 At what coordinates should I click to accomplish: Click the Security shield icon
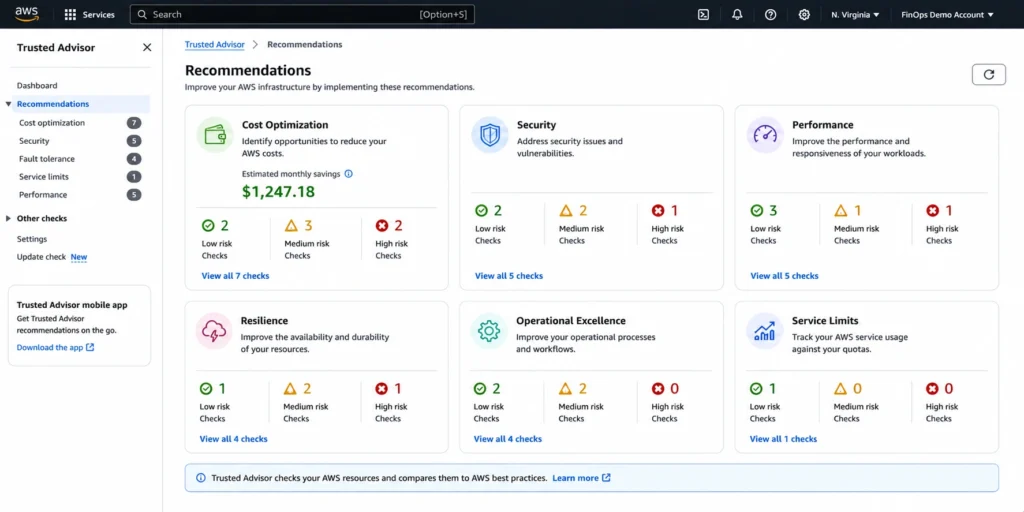click(x=490, y=135)
